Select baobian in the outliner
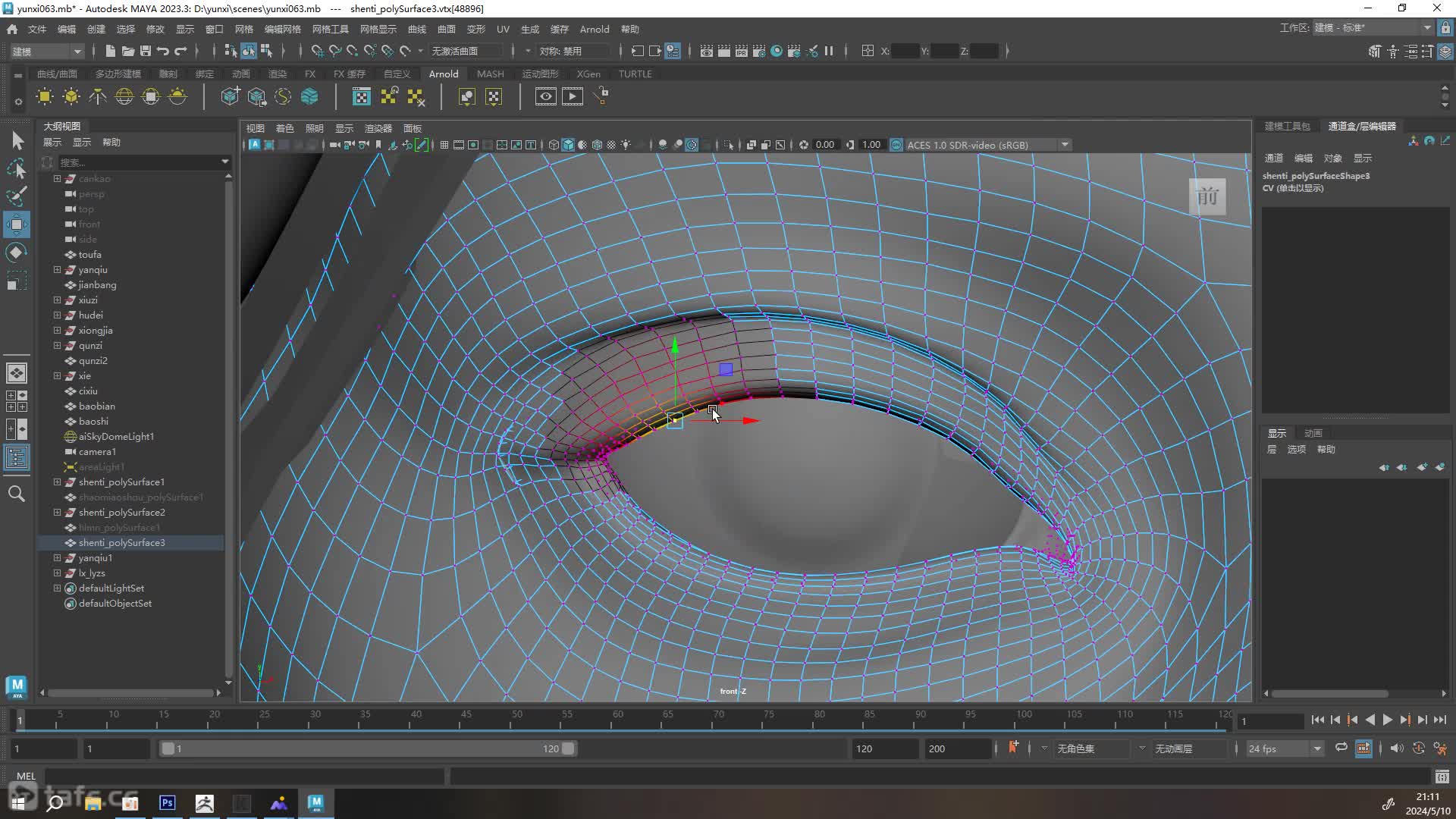 tap(97, 406)
